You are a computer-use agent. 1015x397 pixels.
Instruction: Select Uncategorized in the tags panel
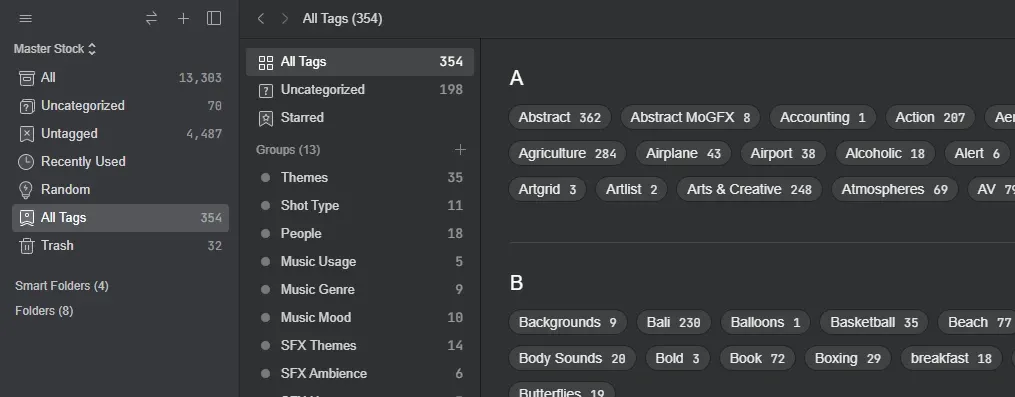point(360,90)
